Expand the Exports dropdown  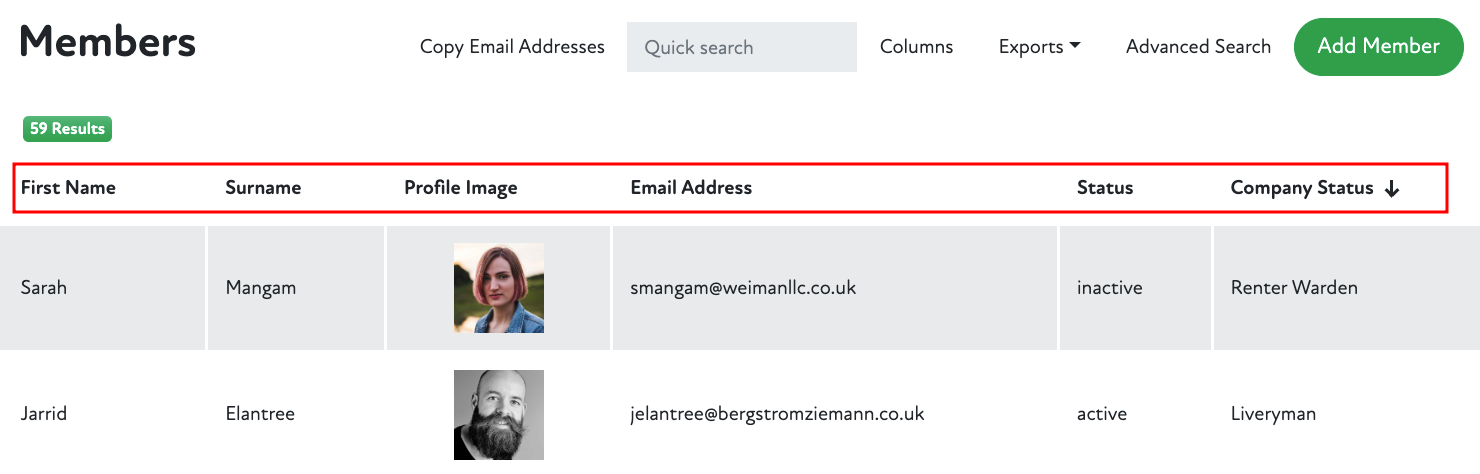click(x=1039, y=47)
